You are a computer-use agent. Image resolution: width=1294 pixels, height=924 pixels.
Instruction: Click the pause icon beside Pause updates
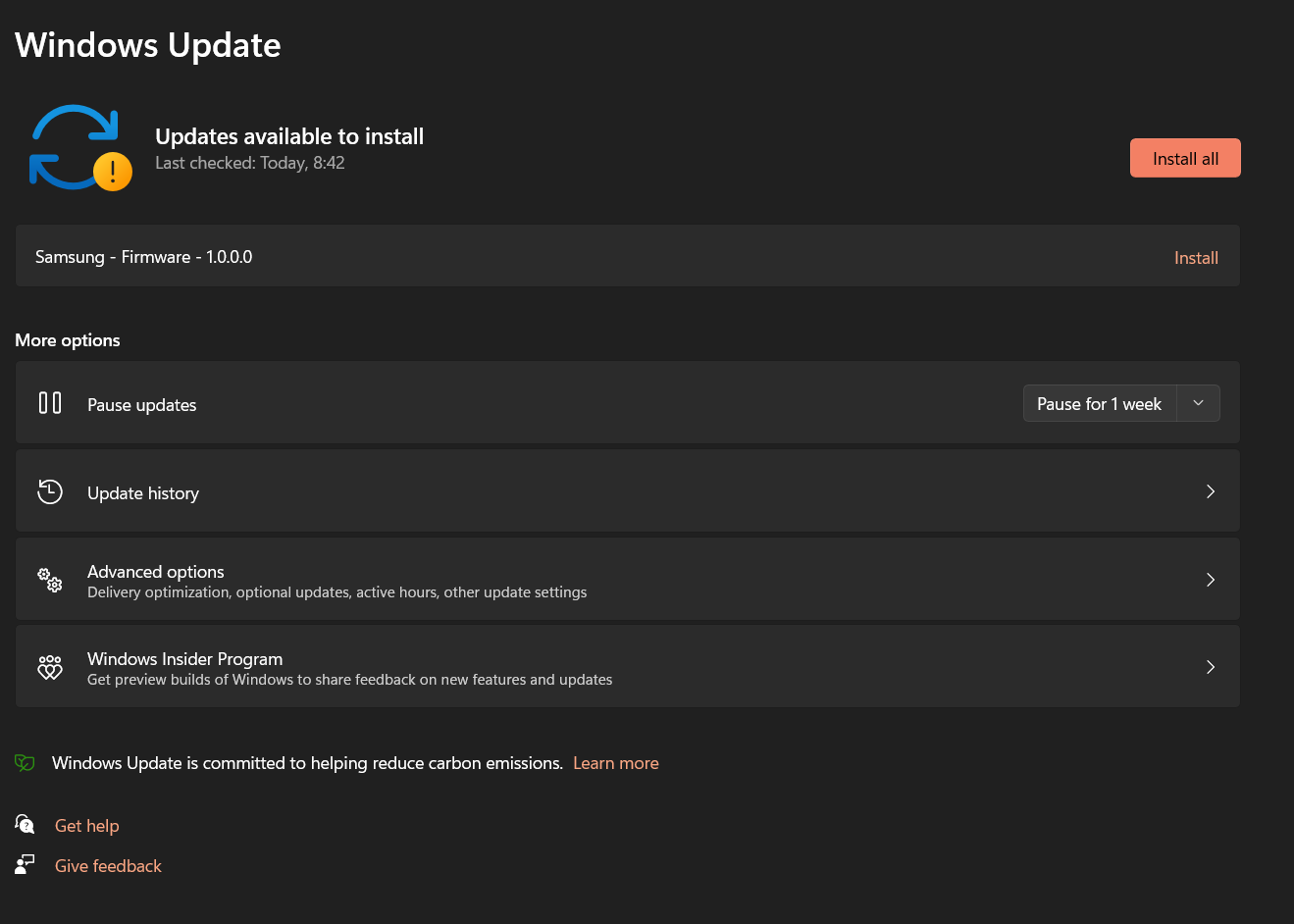pos(50,403)
